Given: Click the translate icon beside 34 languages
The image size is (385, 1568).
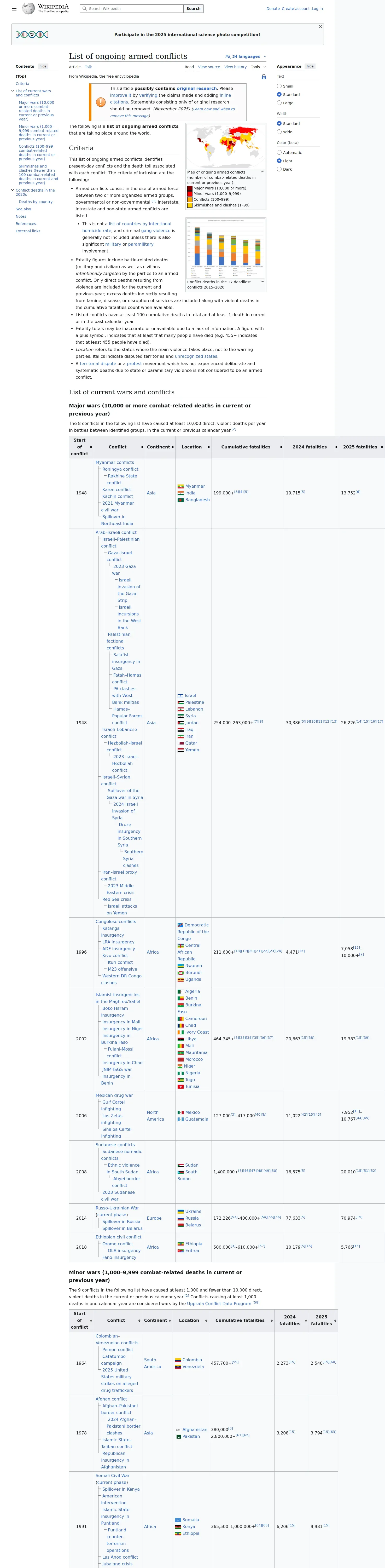Looking at the screenshot, I should pyautogui.click(x=227, y=57).
